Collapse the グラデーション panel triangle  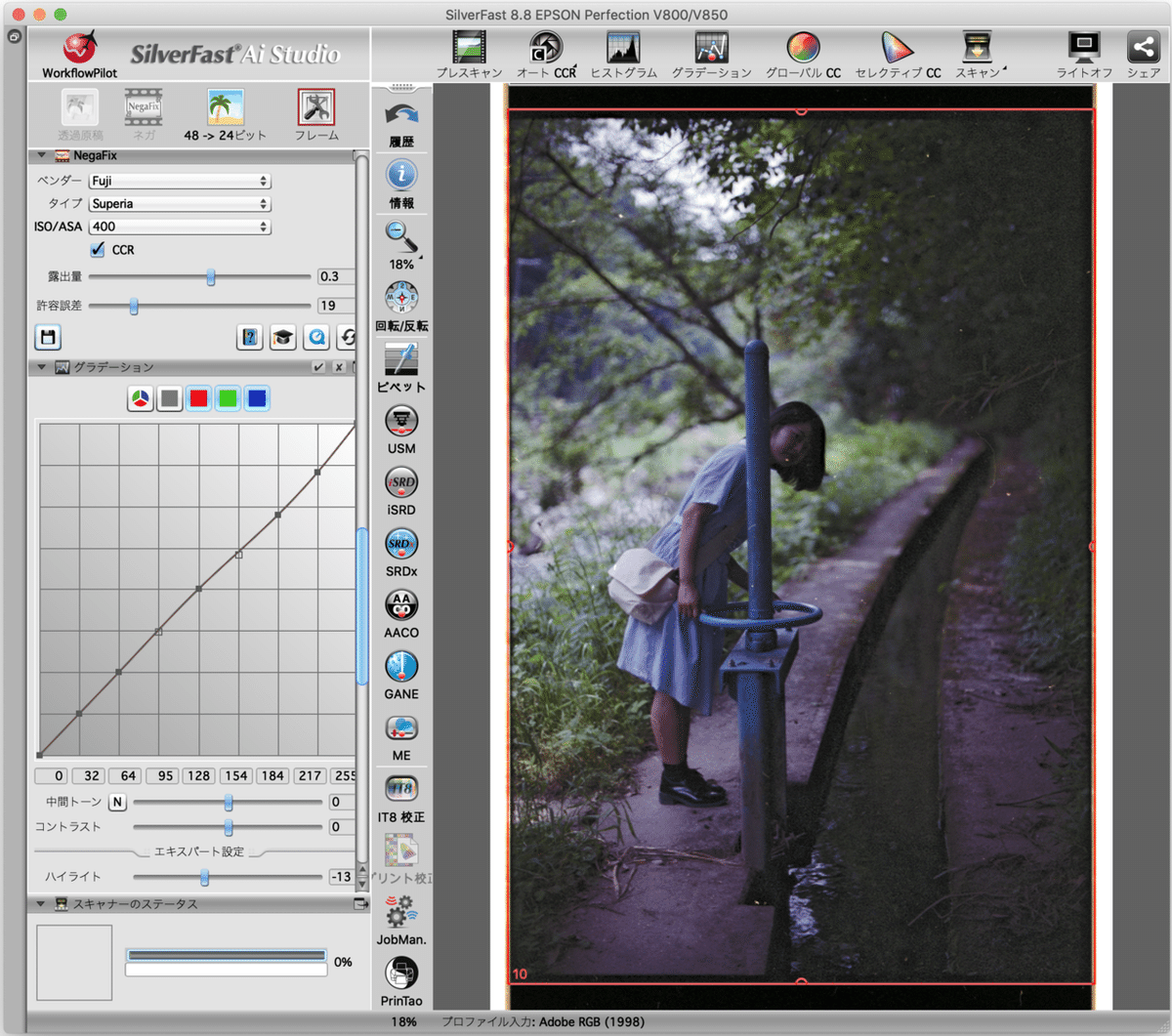pyautogui.click(x=41, y=367)
